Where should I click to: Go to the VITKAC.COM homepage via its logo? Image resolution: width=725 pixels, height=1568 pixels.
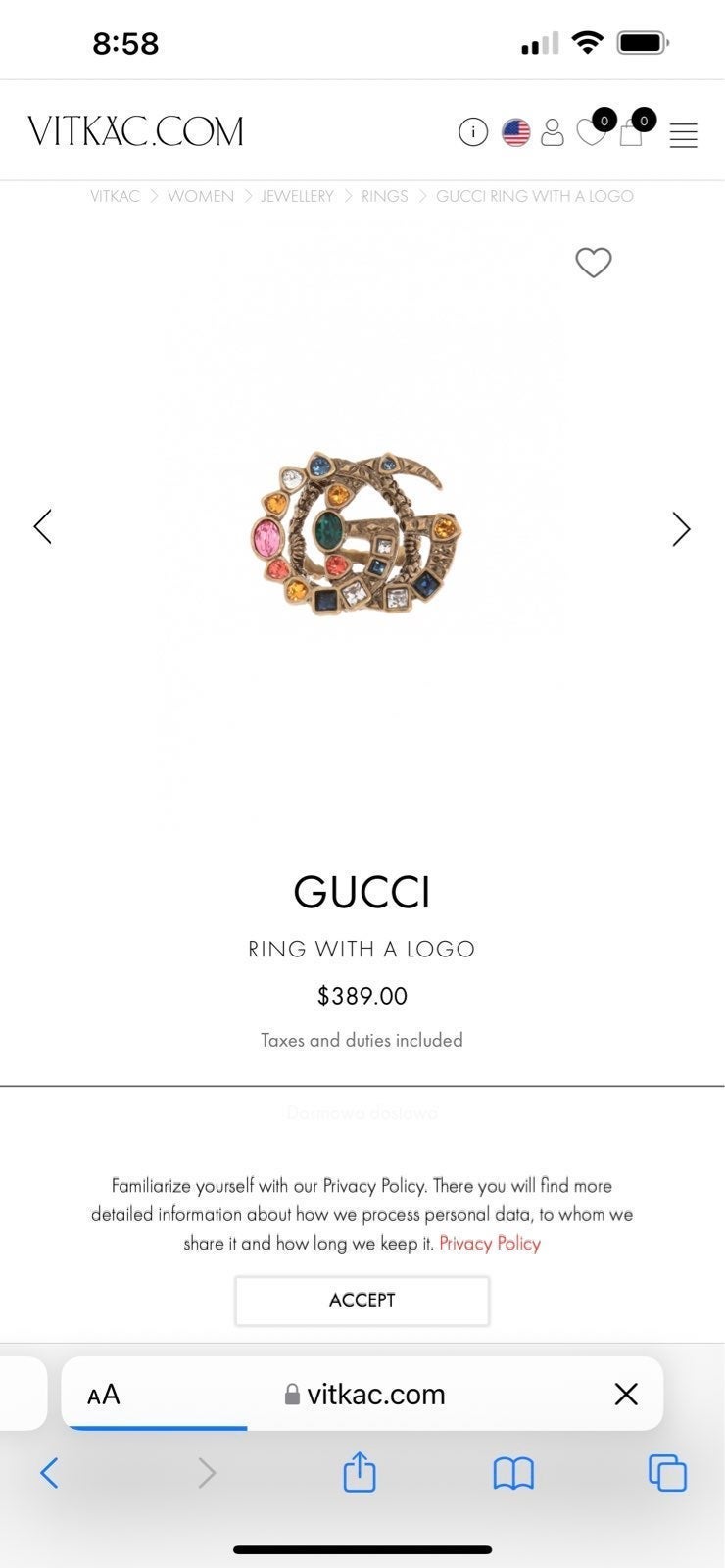[x=135, y=131]
